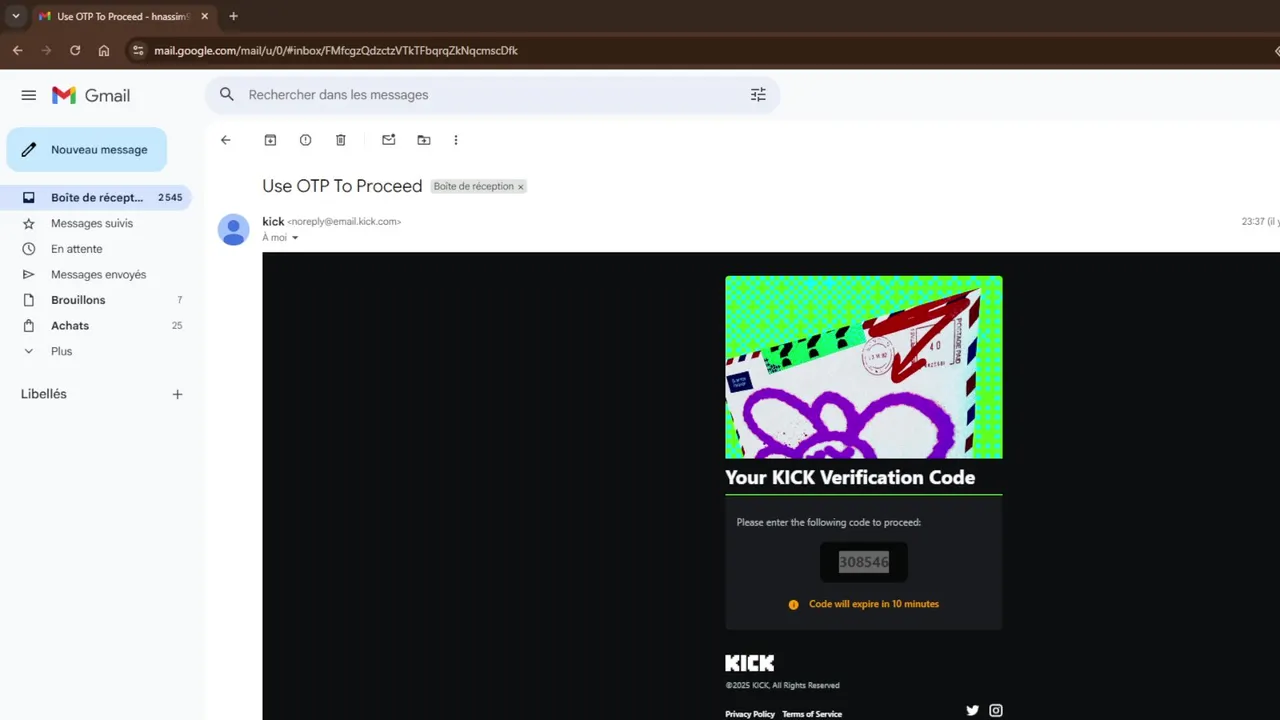The height and width of the screenshot is (720, 1280).
Task: Open the Privacy Policy link
Action: pos(750,714)
